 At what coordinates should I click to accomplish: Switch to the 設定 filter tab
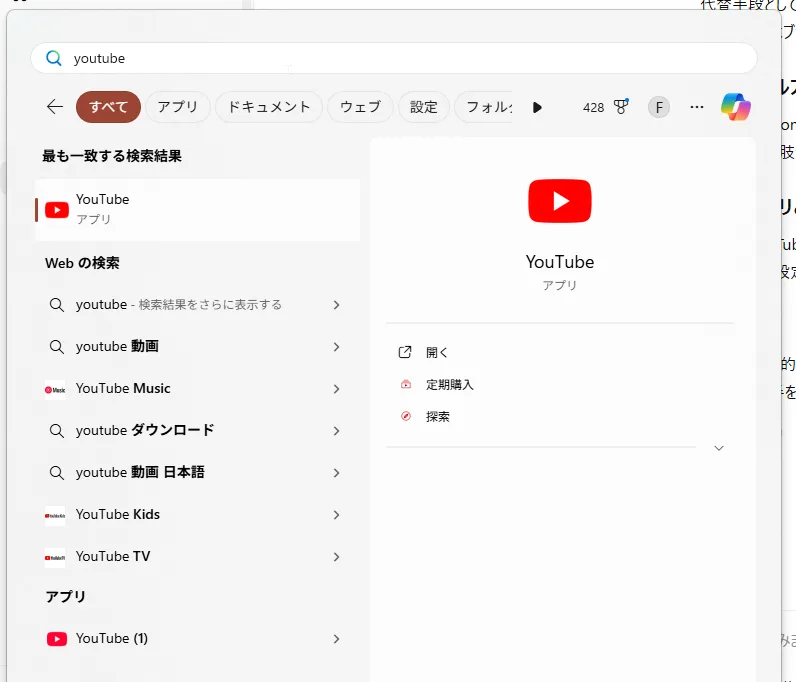pyautogui.click(x=424, y=107)
